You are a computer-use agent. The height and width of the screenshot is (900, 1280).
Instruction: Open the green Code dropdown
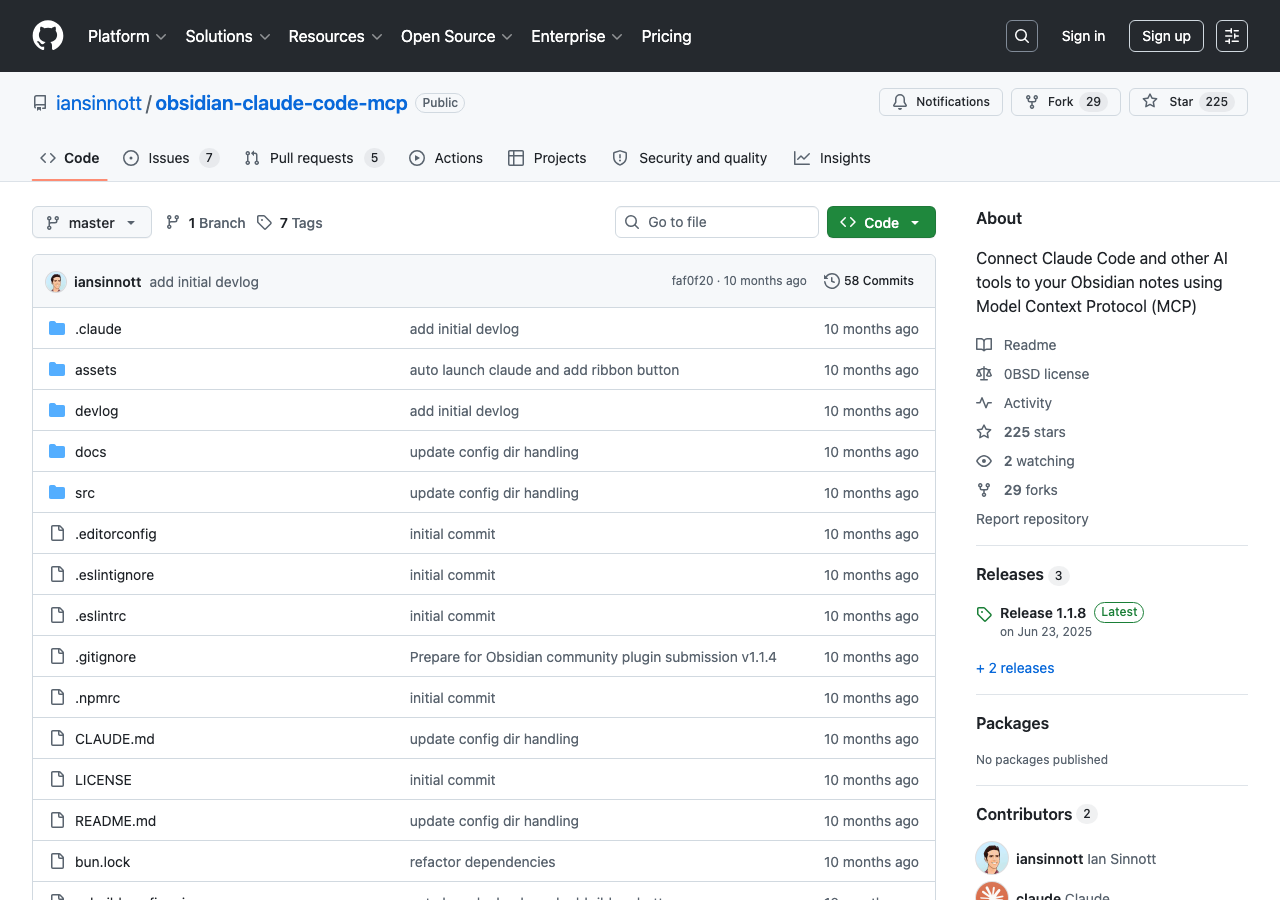[x=881, y=223]
